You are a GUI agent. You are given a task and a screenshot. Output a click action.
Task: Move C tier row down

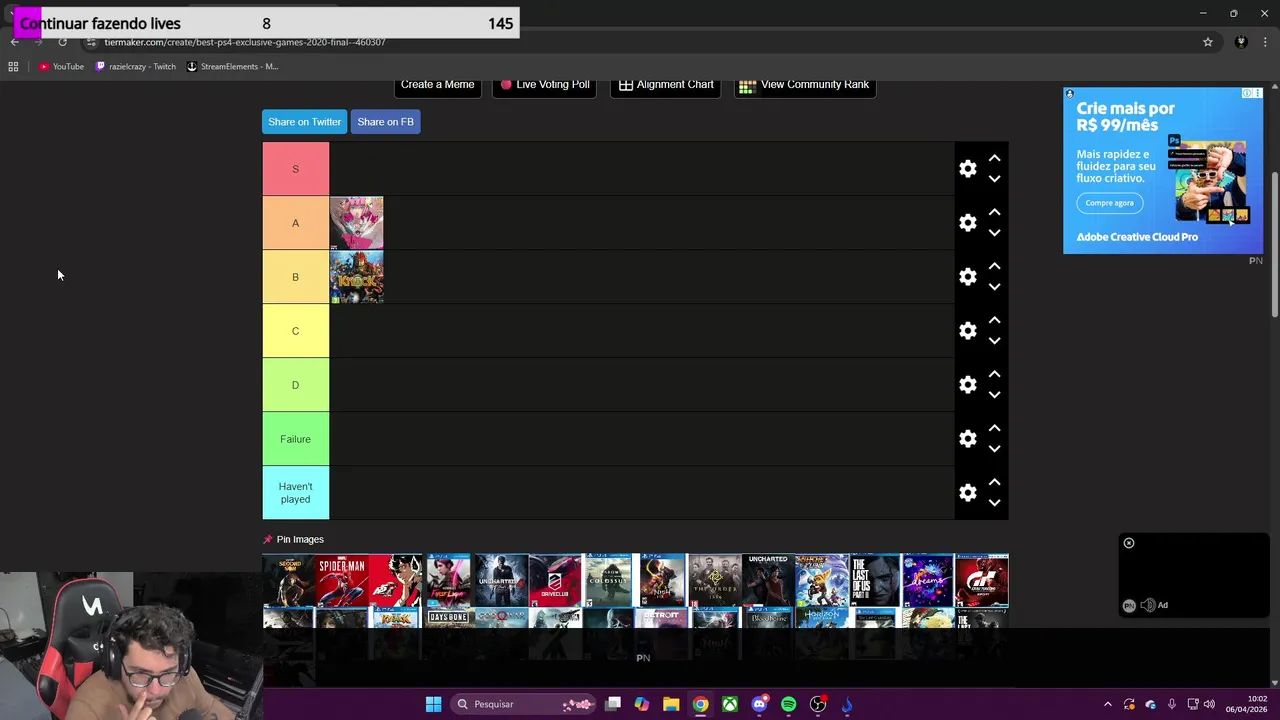pyautogui.click(x=994, y=341)
